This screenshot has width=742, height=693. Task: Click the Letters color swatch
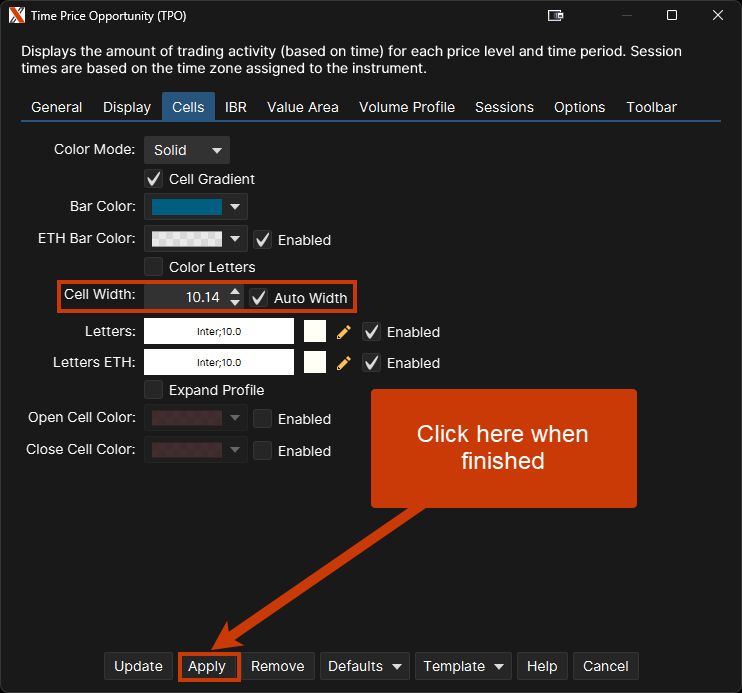point(315,332)
